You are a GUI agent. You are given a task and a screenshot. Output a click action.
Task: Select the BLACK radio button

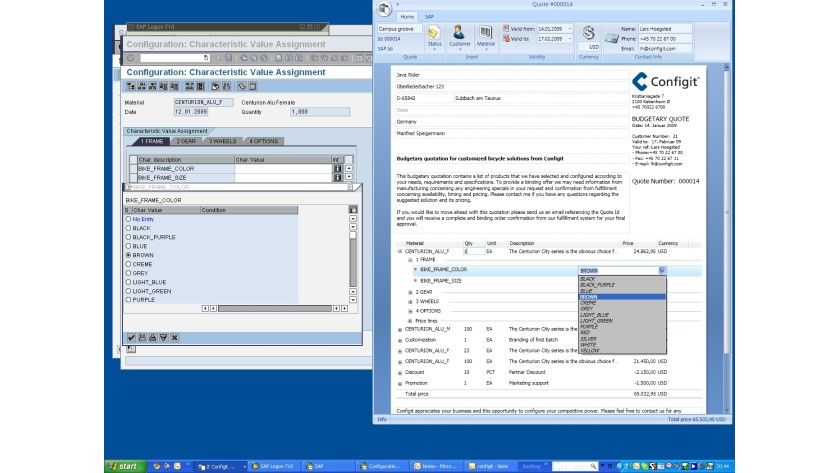[x=128, y=228]
